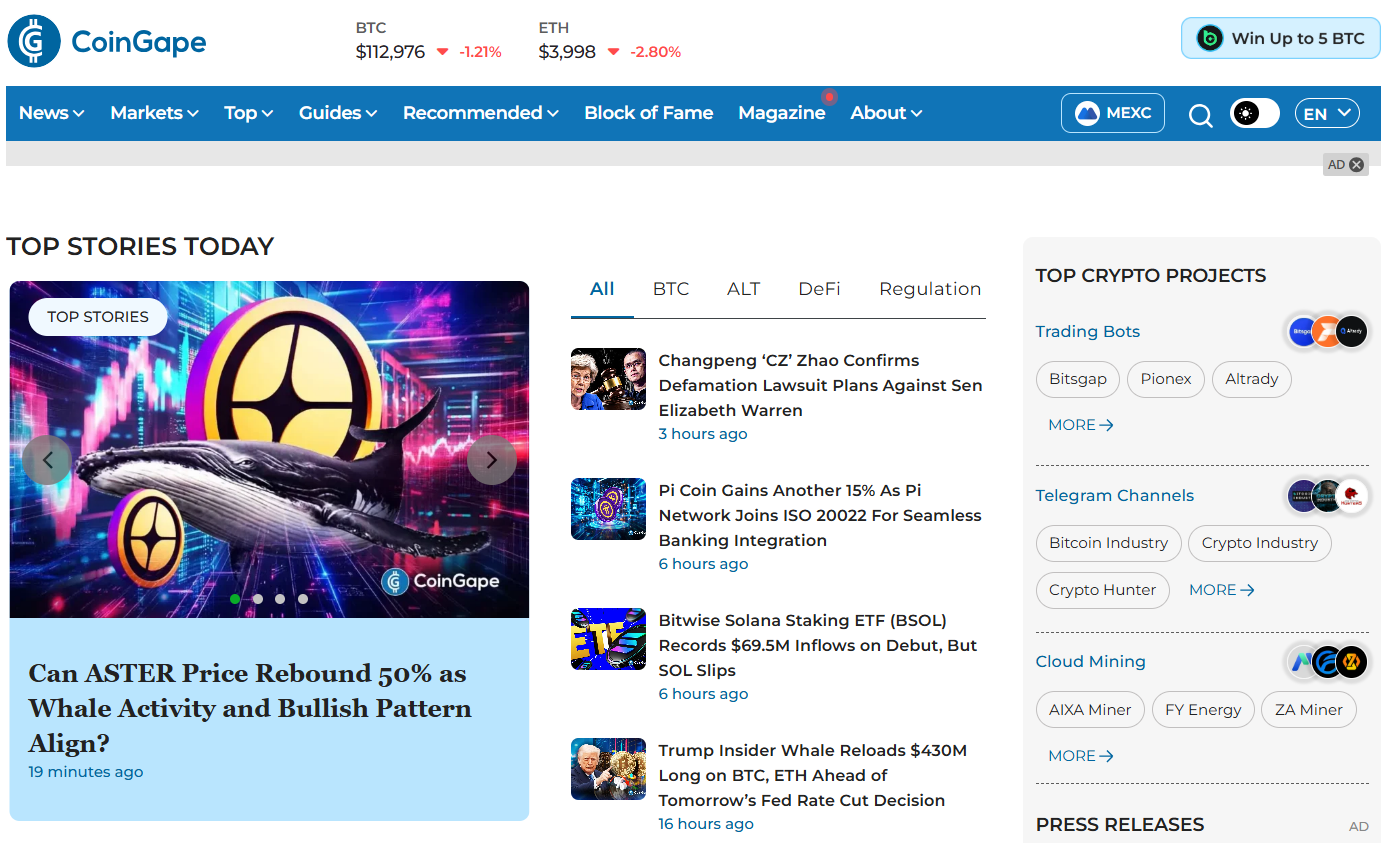Click MORE link beside Crypto Hunter
The image size is (1392, 843).
1222,590
